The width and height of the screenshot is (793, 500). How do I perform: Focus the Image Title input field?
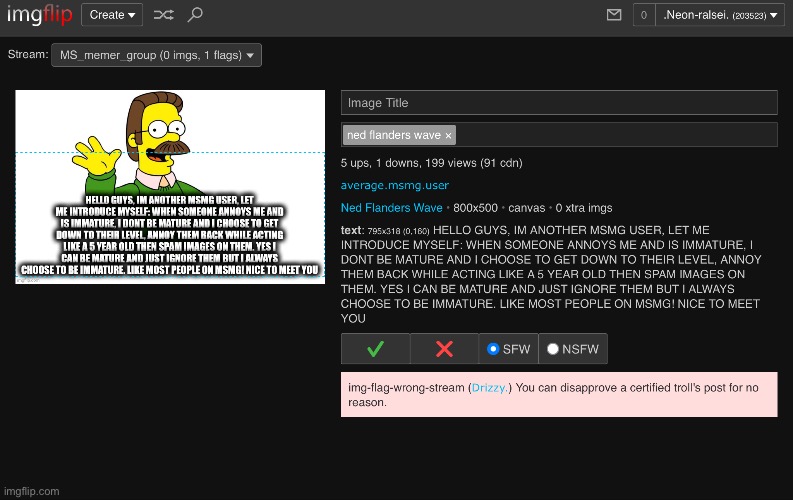pyautogui.click(x=559, y=103)
